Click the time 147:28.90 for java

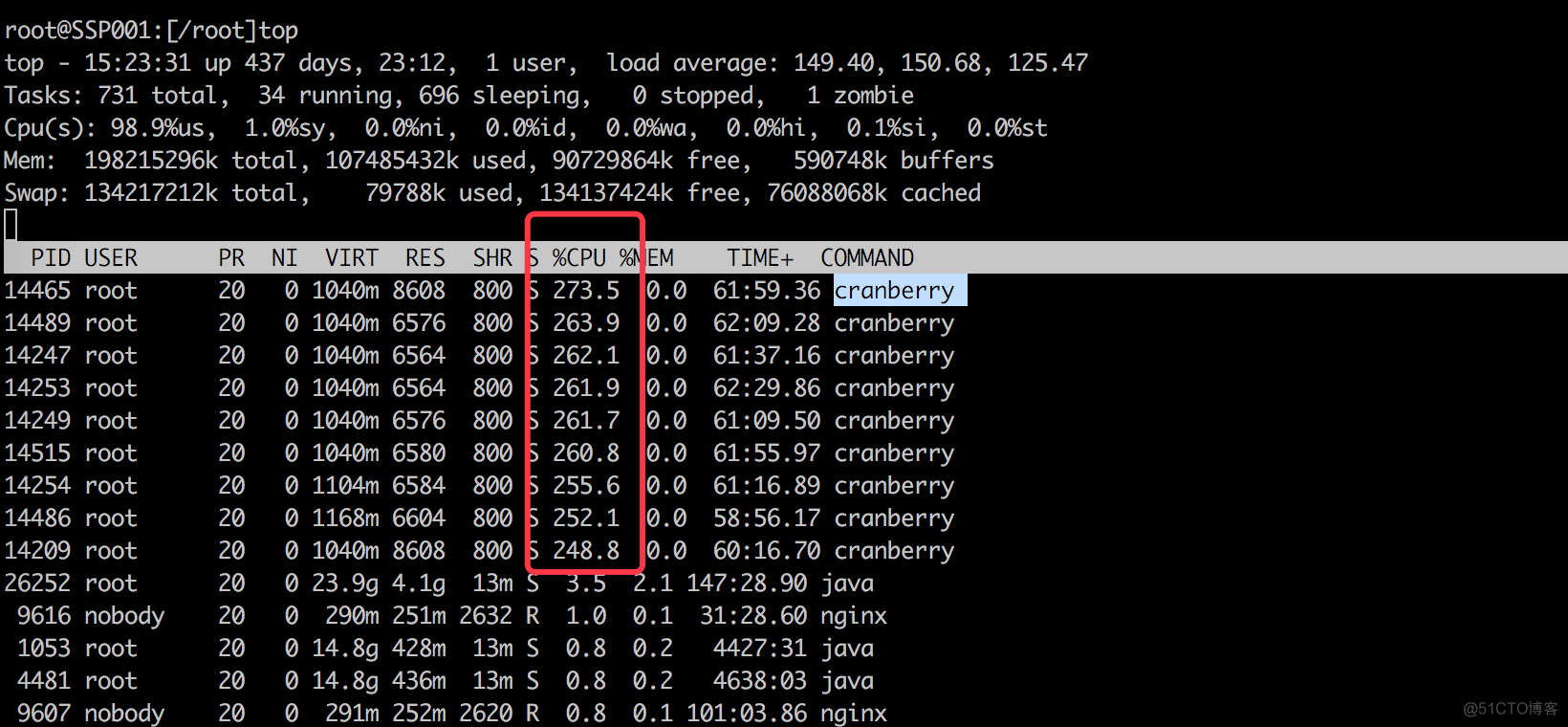(747, 584)
